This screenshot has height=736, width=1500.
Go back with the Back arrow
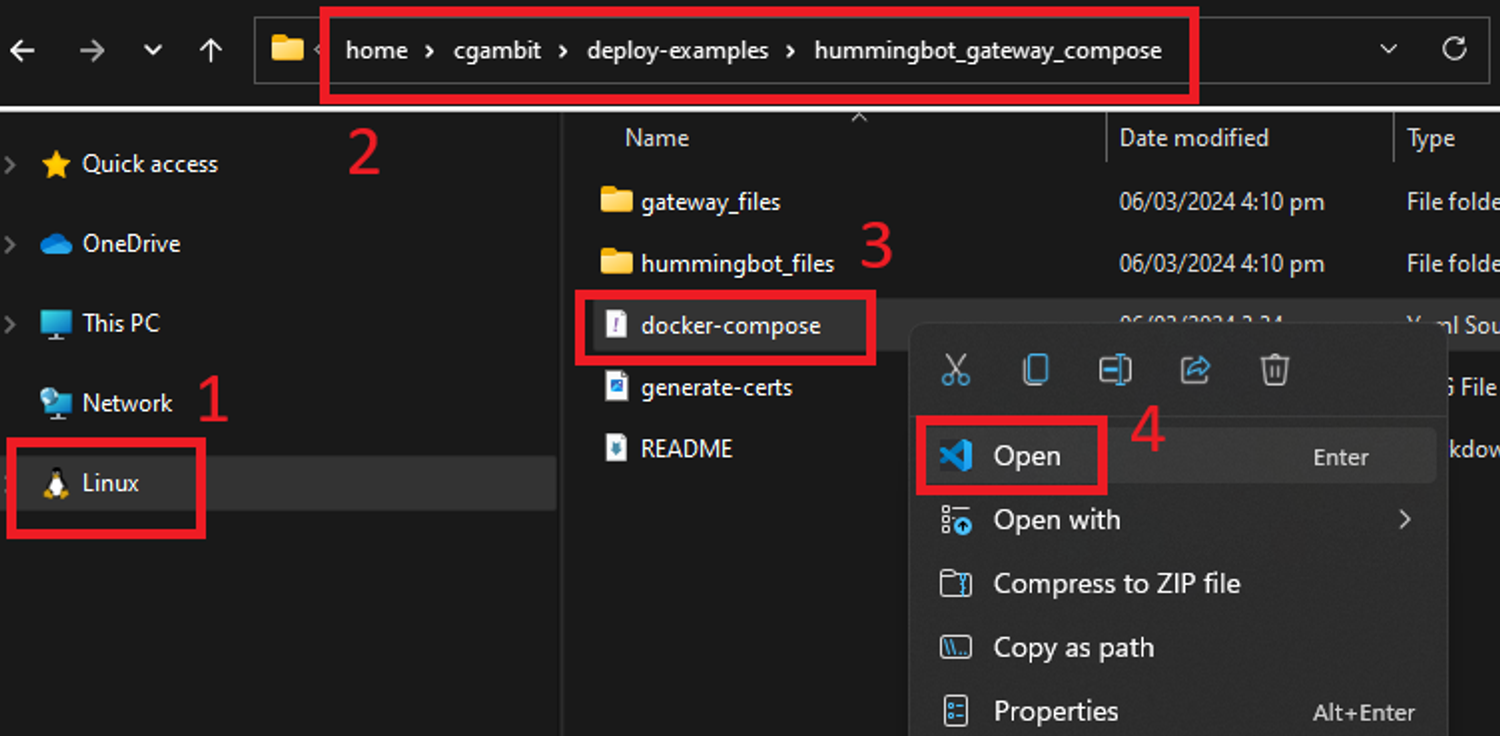pos(22,50)
